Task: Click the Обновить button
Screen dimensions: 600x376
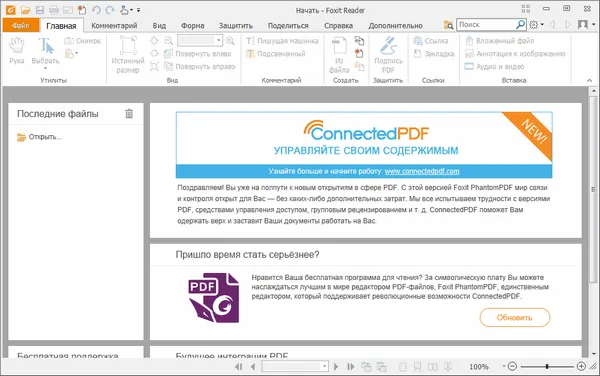Action: point(515,317)
